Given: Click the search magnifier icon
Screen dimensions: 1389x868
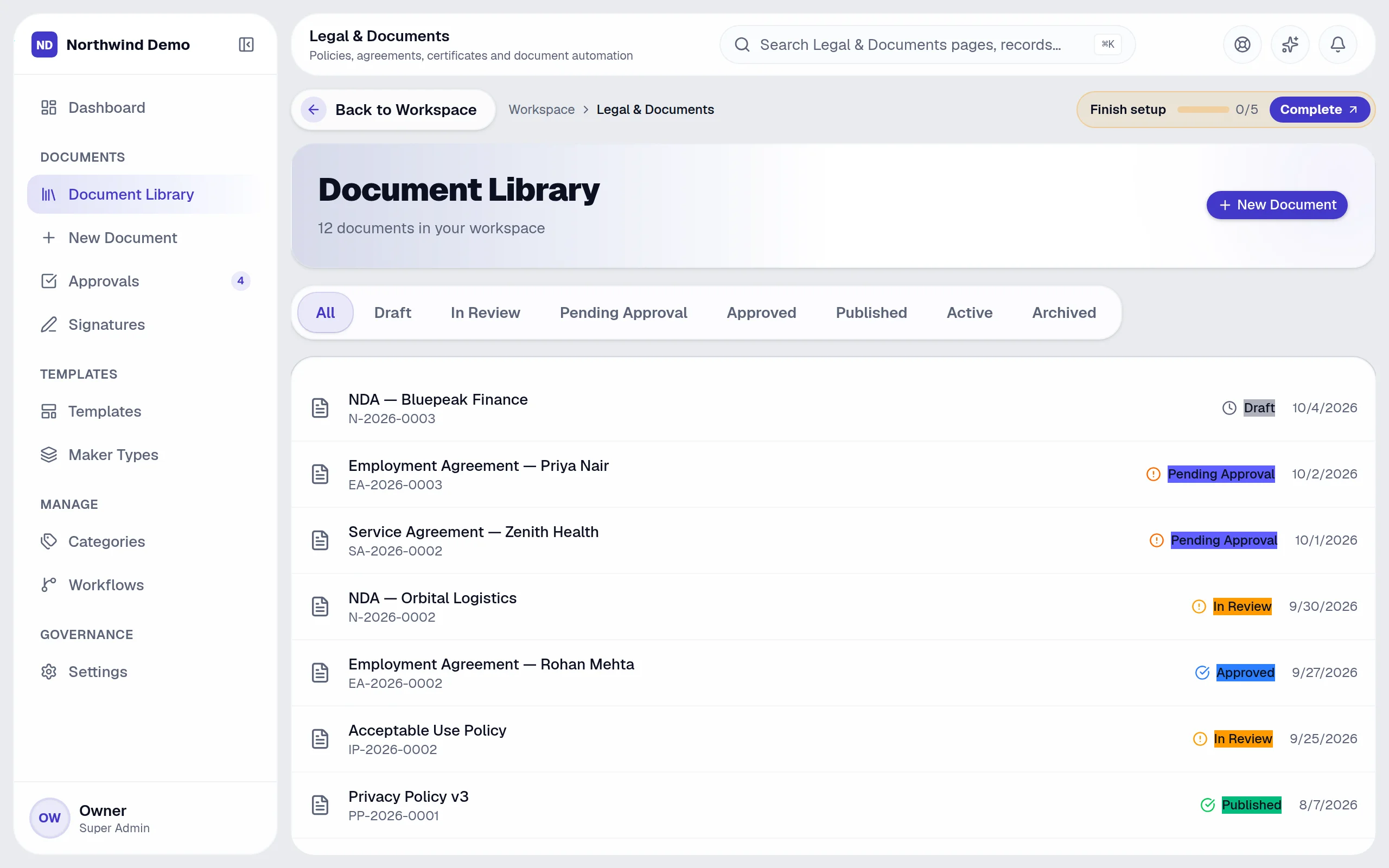Looking at the screenshot, I should point(742,44).
